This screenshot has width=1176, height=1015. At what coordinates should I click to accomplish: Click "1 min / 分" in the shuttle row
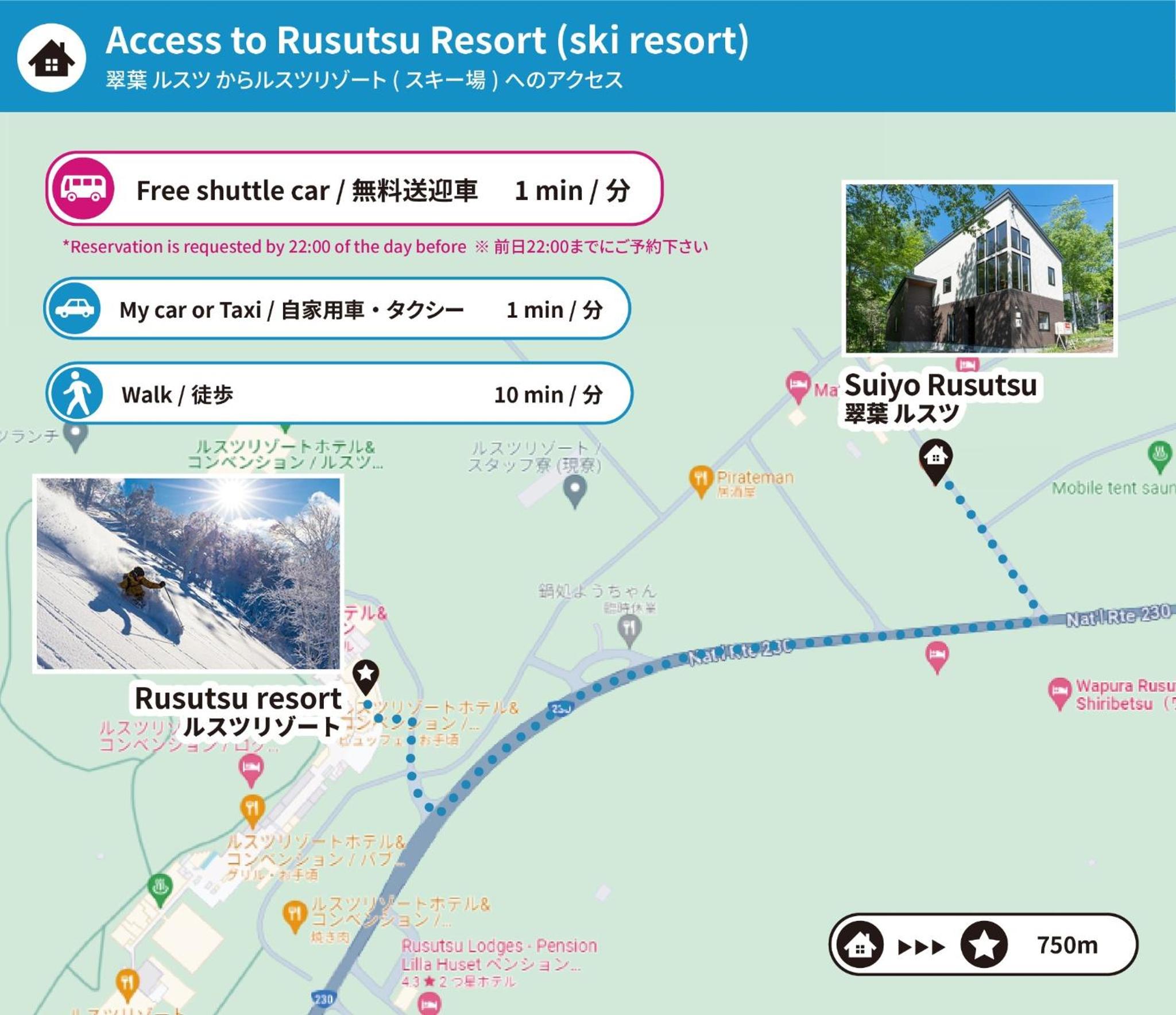pyautogui.click(x=572, y=191)
